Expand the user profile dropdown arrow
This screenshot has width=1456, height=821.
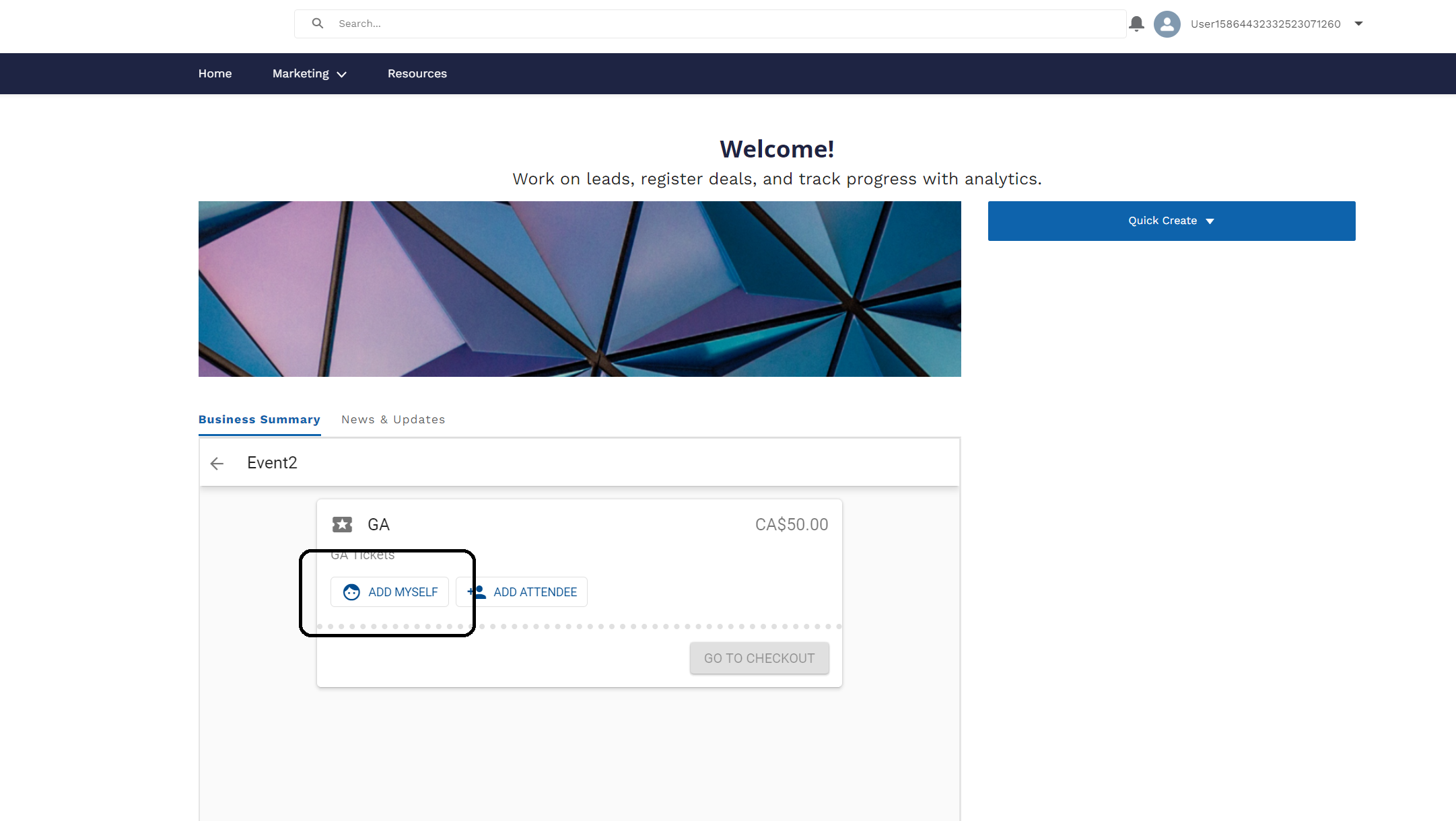1358,24
